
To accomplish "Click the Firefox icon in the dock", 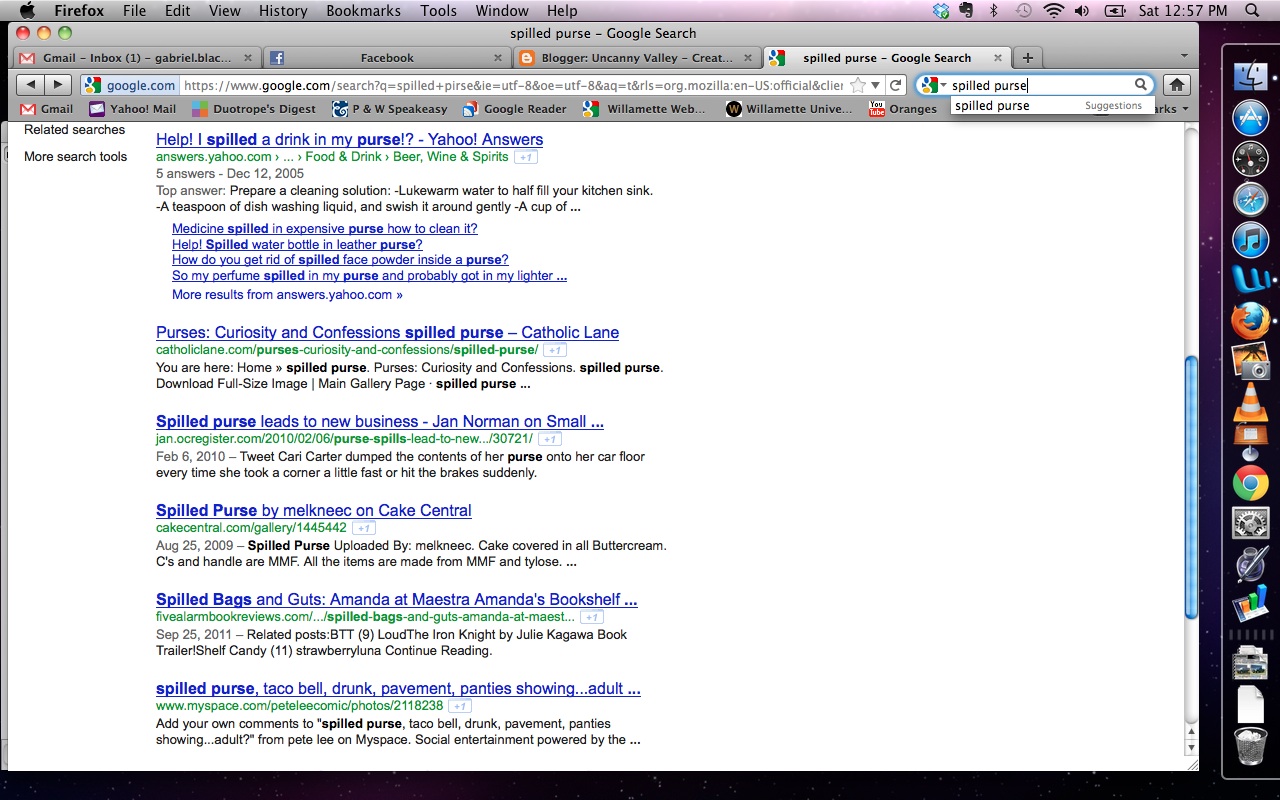I will pos(1250,321).
